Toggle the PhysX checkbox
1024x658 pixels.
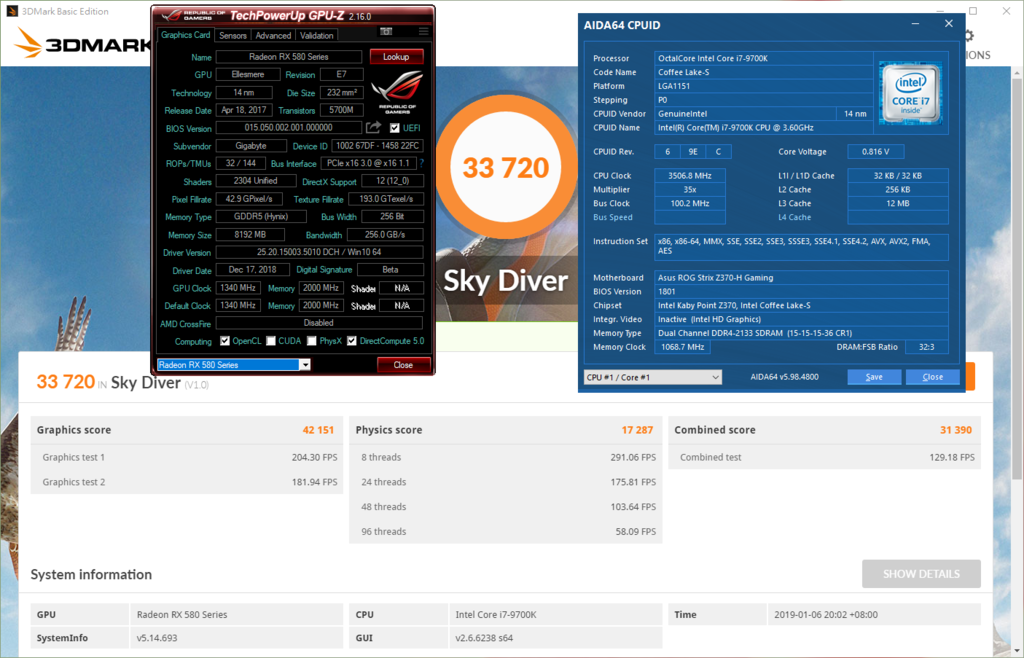tap(312, 341)
